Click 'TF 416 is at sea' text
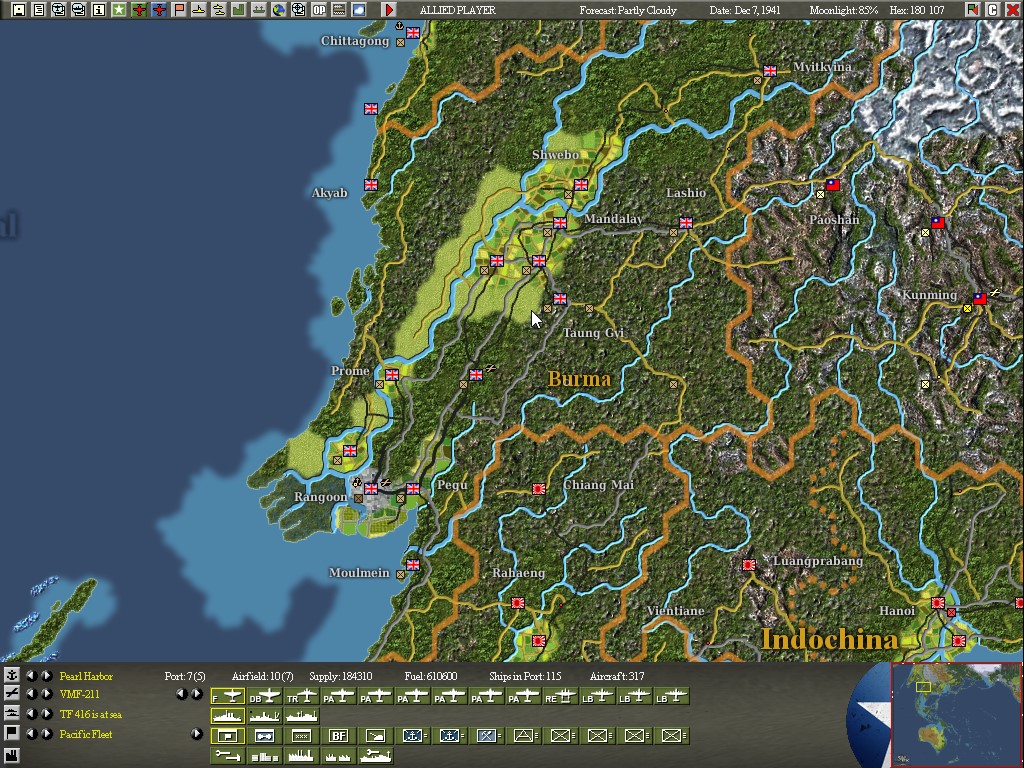The height and width of the screenshot is (768, 1024). coord(91,714)
